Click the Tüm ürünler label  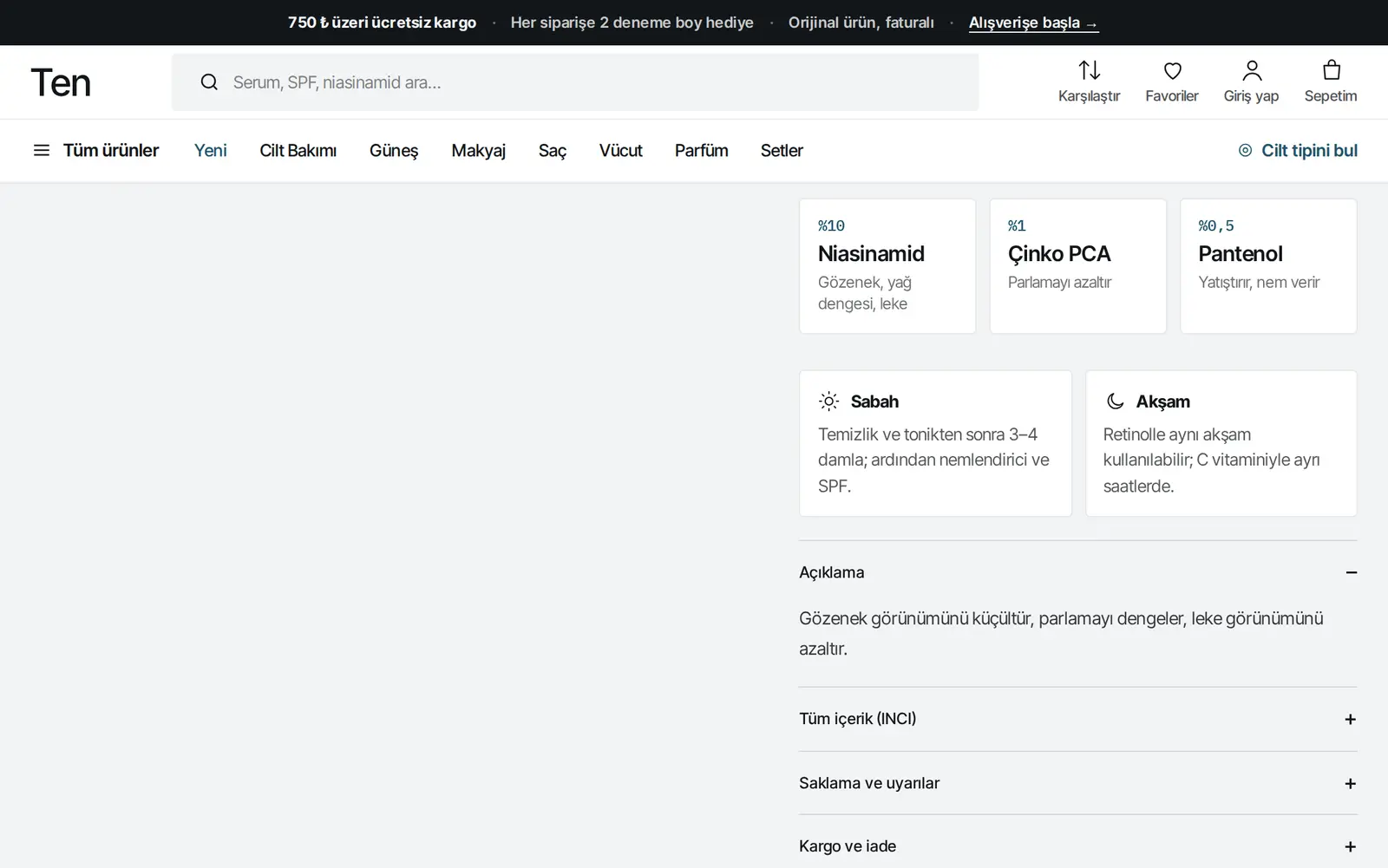point(111,151)
